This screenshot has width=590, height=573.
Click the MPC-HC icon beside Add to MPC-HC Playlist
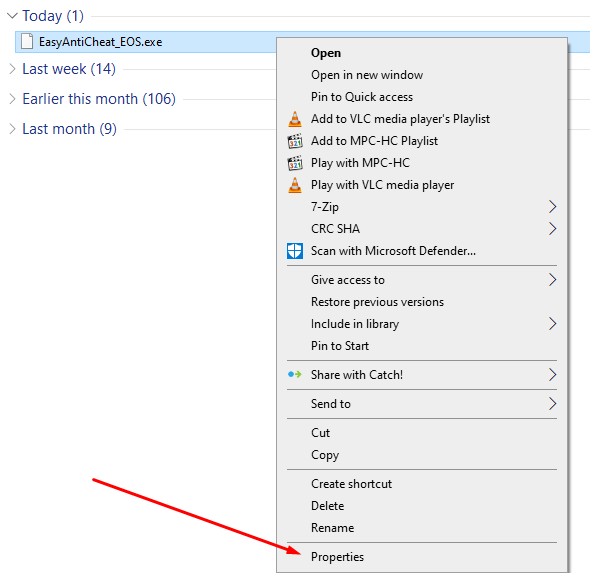coord(295,141)
